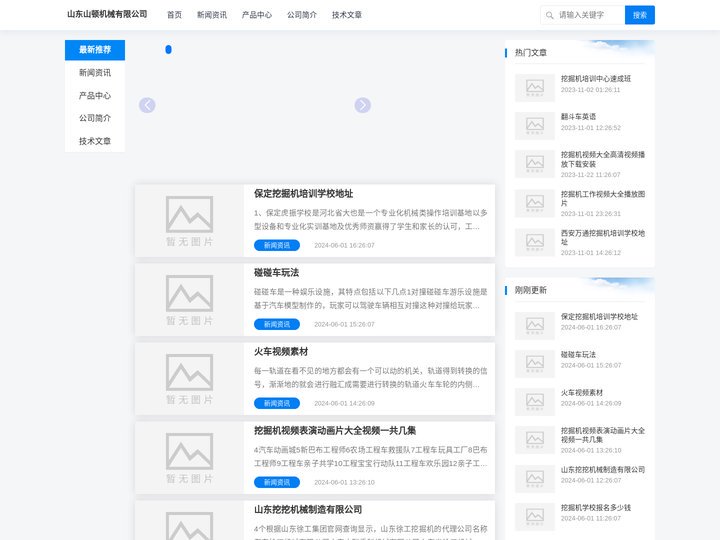
Task: Click the 山东山顿机械有限公司 site logo text
Action: (107, 14)
